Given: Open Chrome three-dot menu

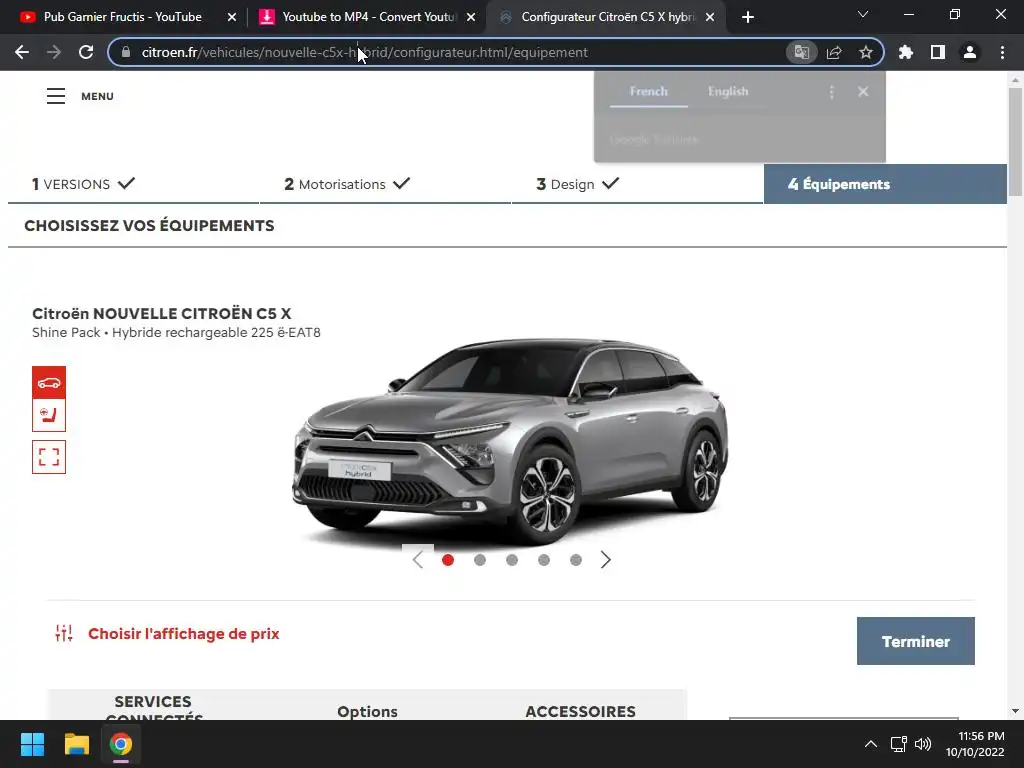Looking at the screenshot, I should (x=1002, y=52).
